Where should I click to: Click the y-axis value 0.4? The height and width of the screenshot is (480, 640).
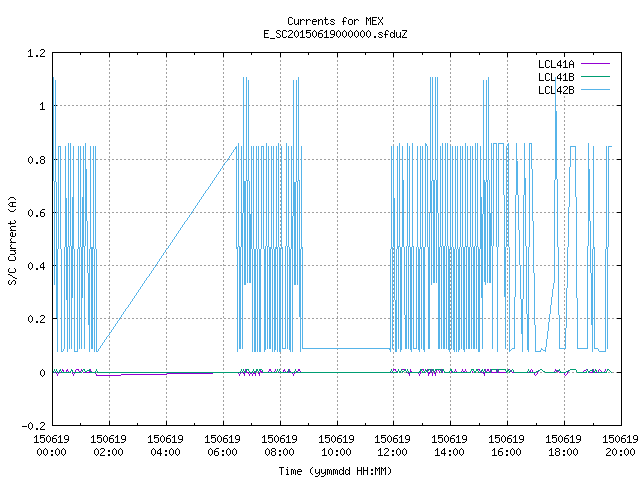pos(36,266)
